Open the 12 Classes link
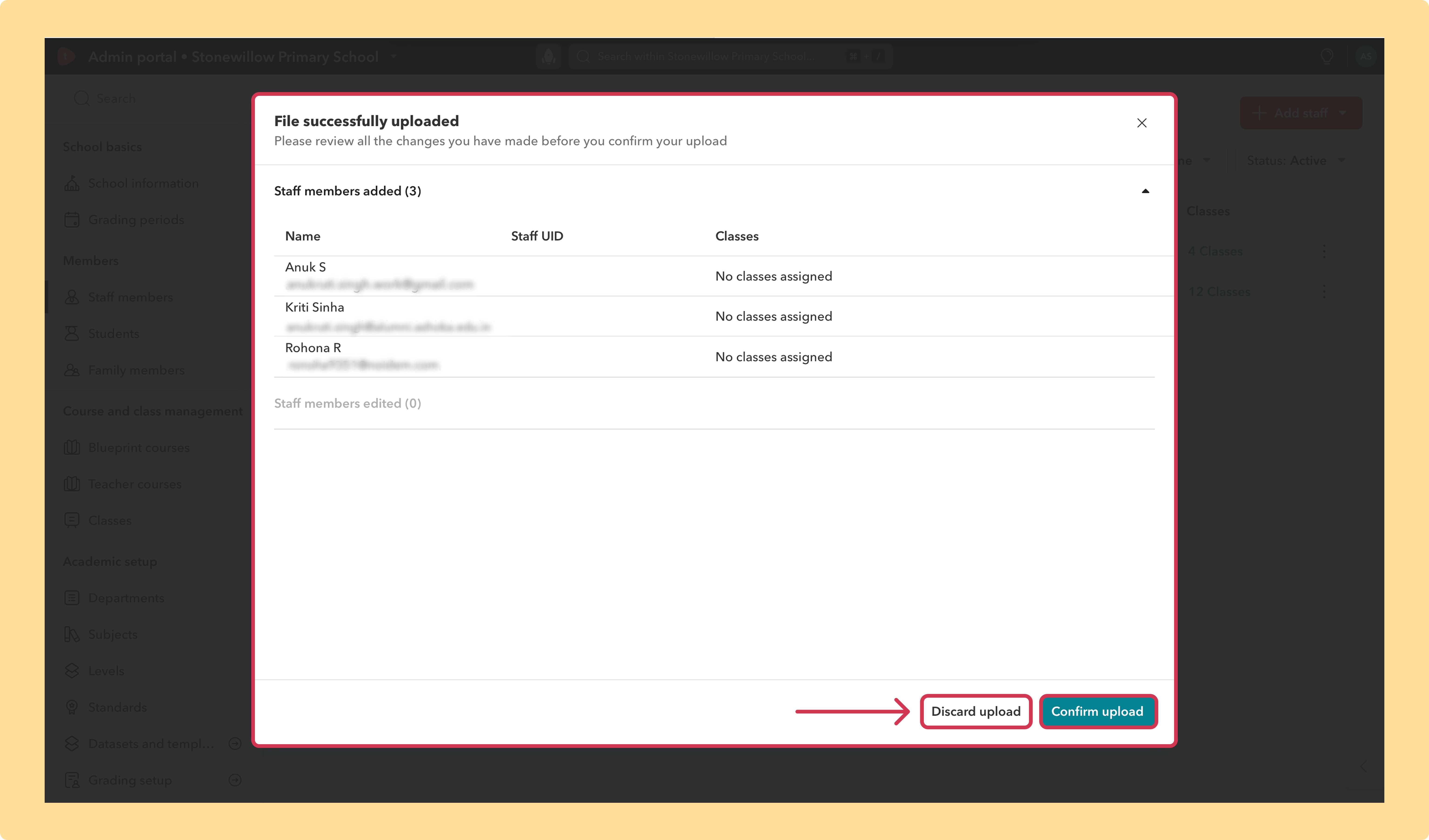The height and width of the screenshot is (840, 1429). (x=1219, y=292)
